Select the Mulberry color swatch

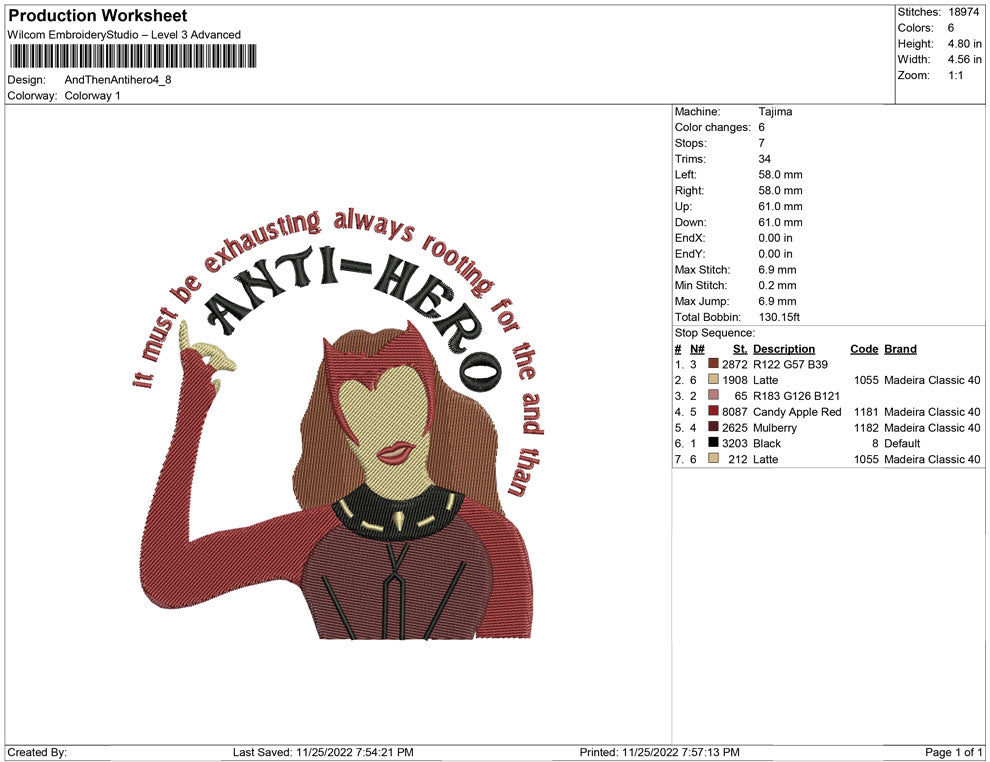point(713,428)
